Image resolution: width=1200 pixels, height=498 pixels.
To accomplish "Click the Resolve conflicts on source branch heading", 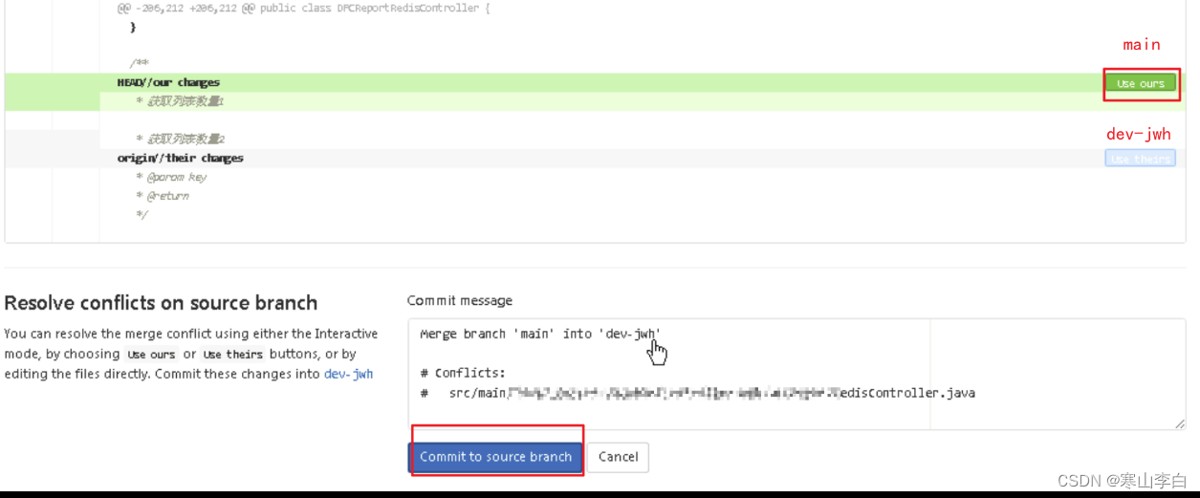I will (161, 302).
